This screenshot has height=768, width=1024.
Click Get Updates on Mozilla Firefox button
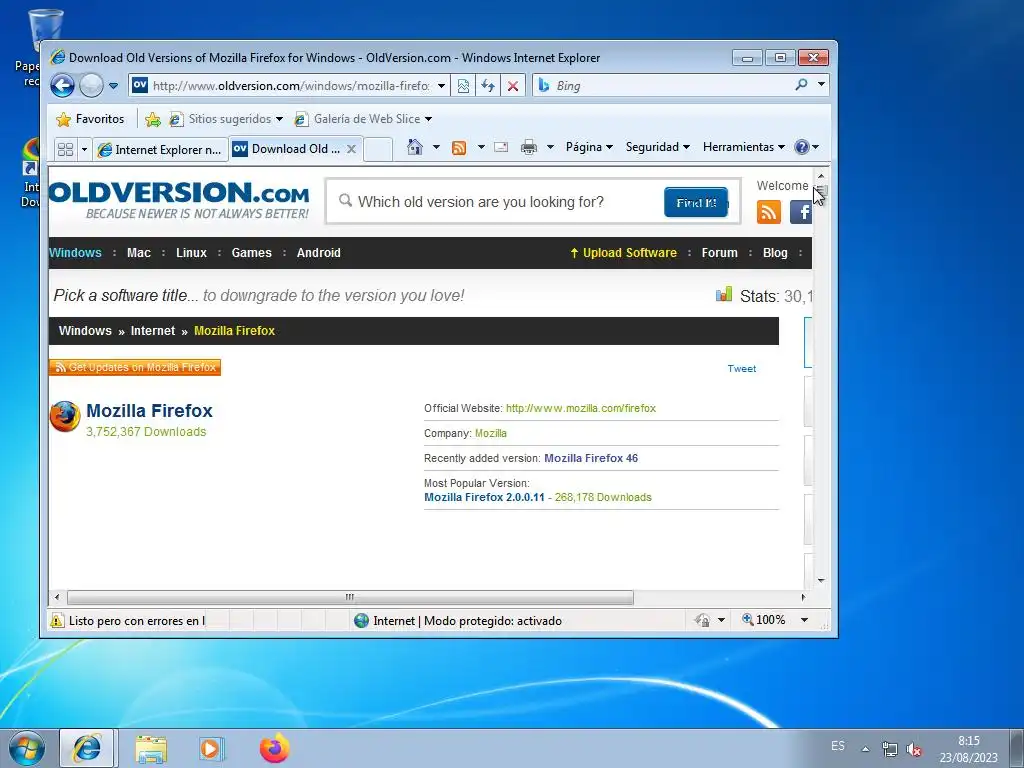(135, 368)
